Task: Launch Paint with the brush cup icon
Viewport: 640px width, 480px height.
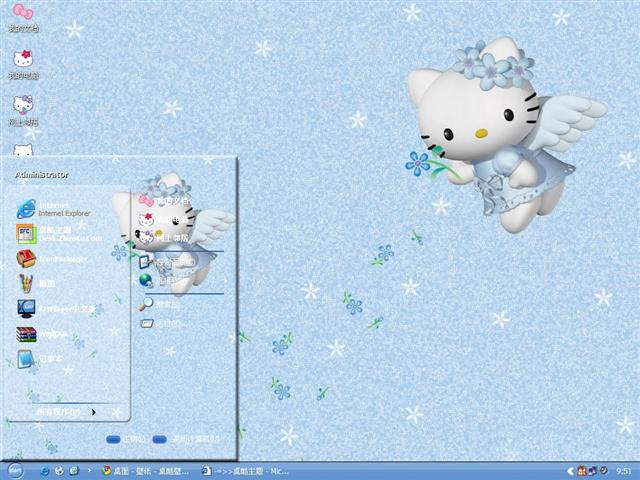Action: point(36,283)
